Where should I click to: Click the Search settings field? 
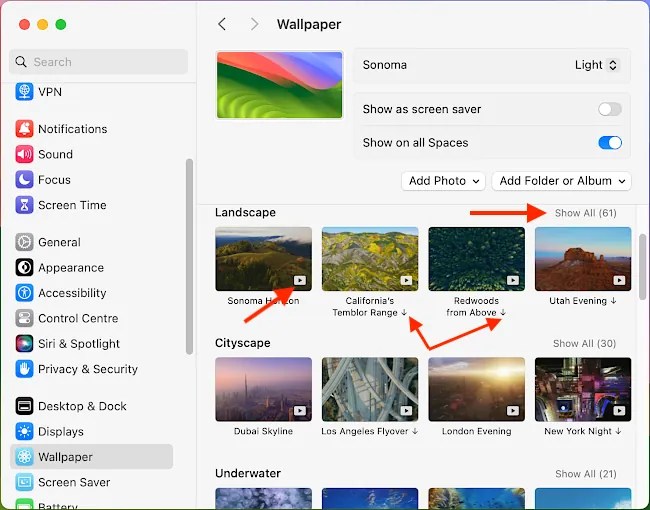(98, 62)
